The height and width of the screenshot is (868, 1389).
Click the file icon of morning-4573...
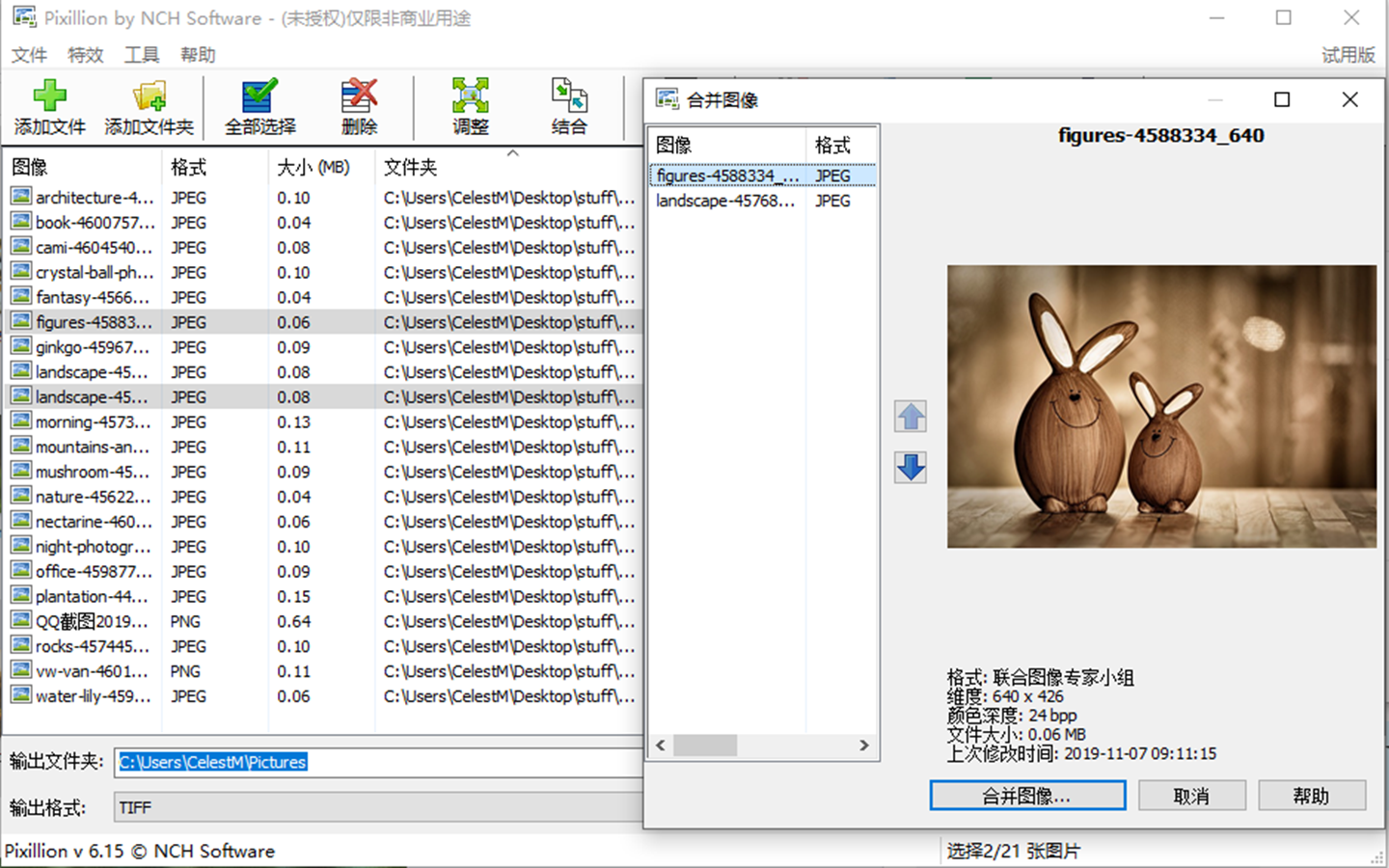click(21, 421)
